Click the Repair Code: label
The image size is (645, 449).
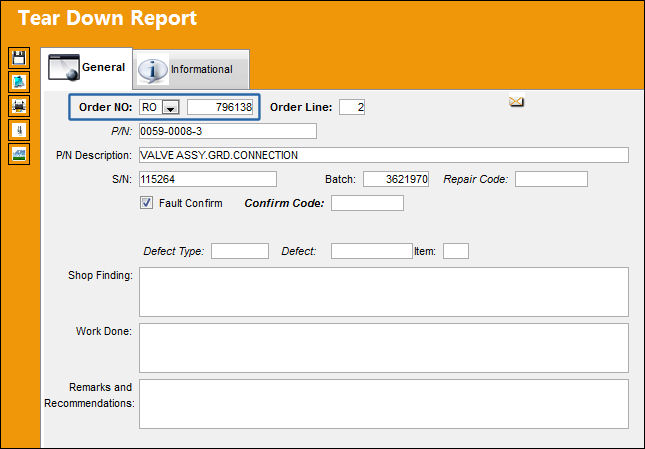[476, 180]
